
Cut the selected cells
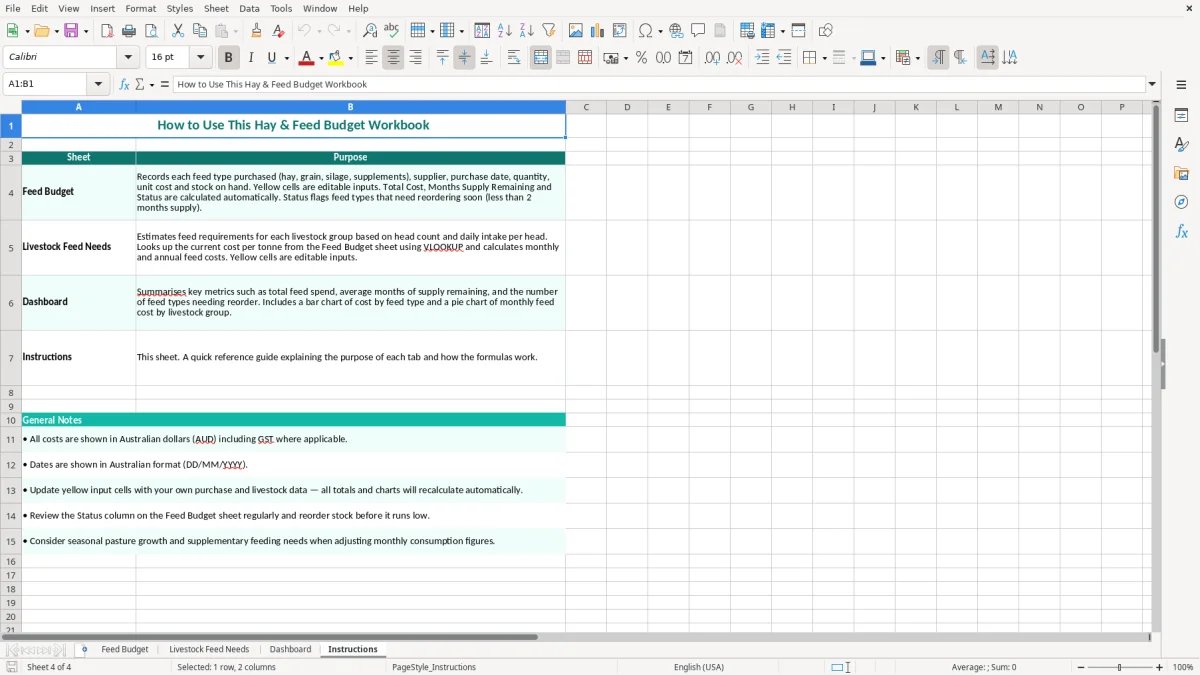177,31
